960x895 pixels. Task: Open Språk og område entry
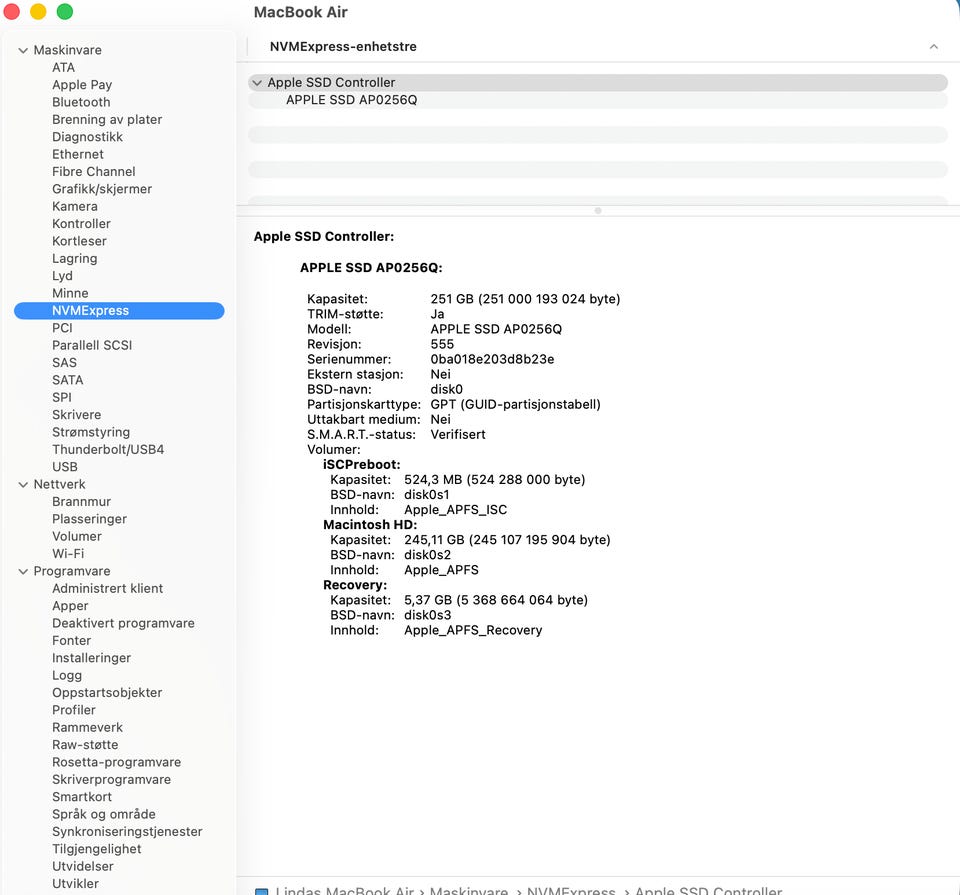(x=103, y=814)
